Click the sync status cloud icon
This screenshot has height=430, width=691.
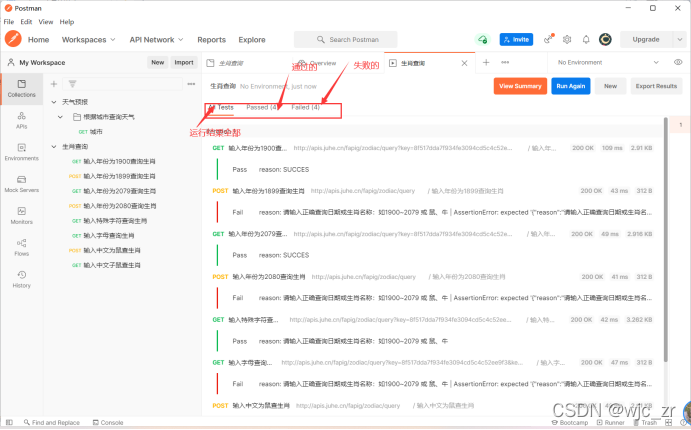pos(483,40)
